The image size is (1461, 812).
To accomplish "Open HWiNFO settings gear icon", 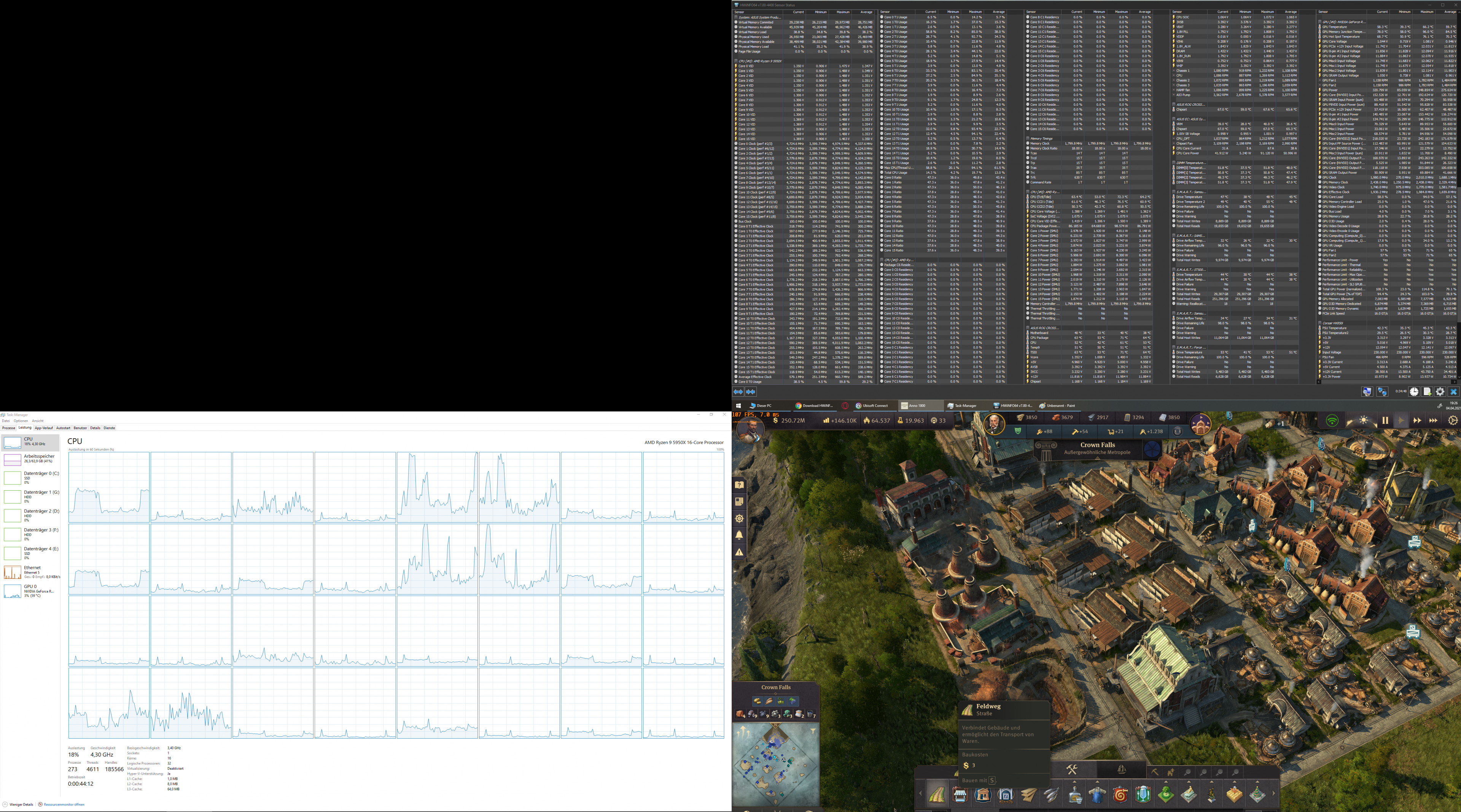I will click(x=1440, y=392).
